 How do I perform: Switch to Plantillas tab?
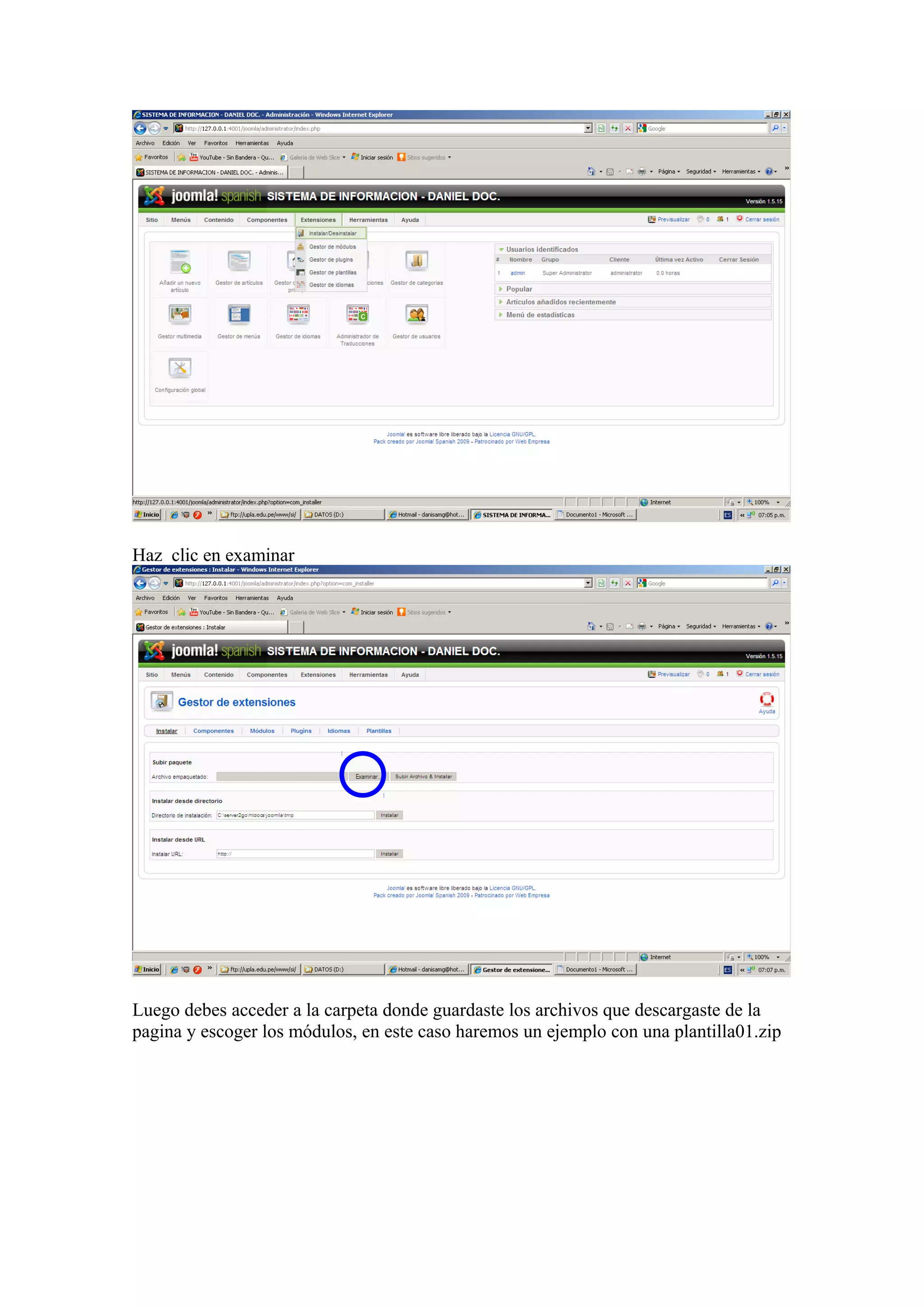(379, 731)
